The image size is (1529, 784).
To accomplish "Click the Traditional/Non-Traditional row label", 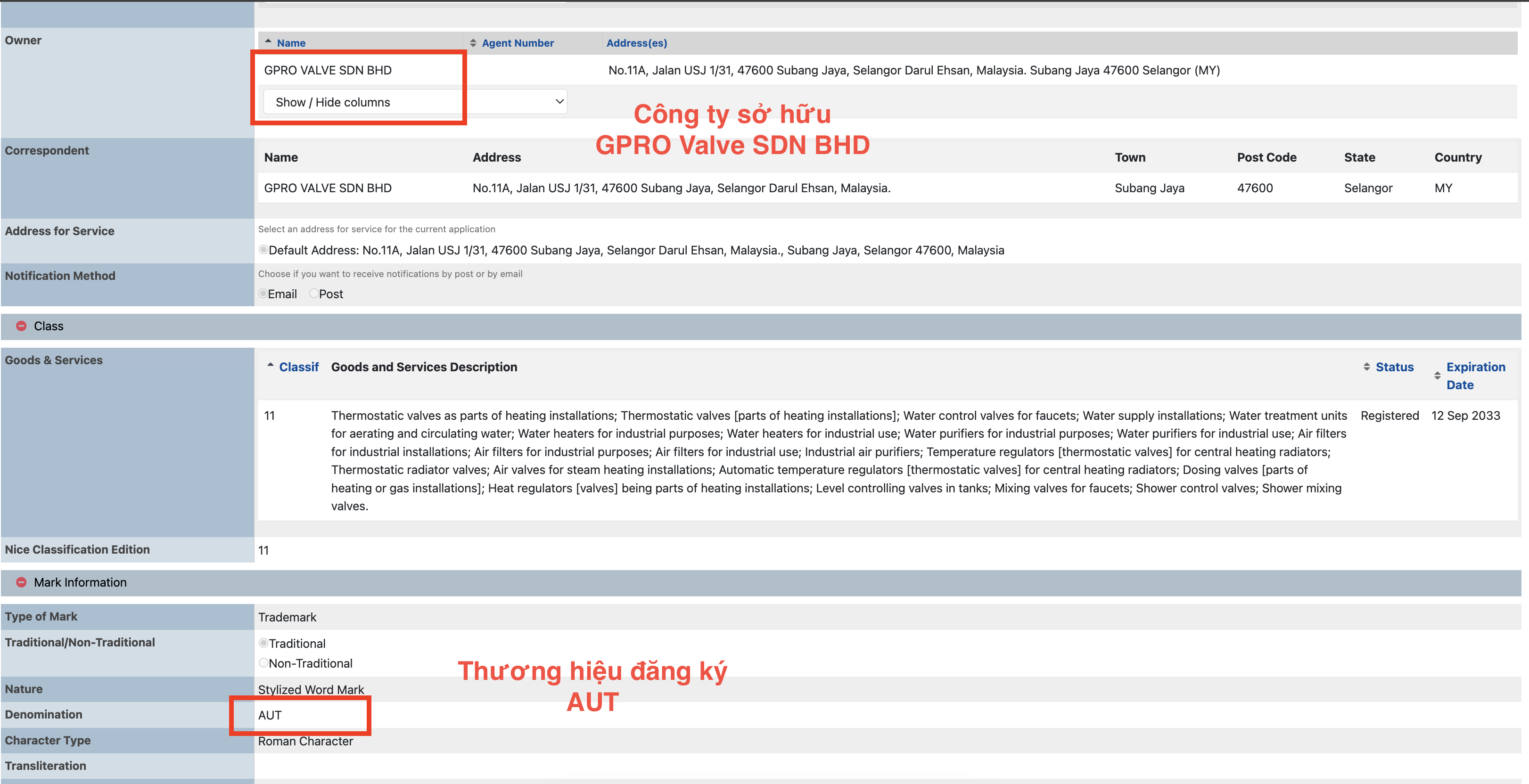I will 80,642.
